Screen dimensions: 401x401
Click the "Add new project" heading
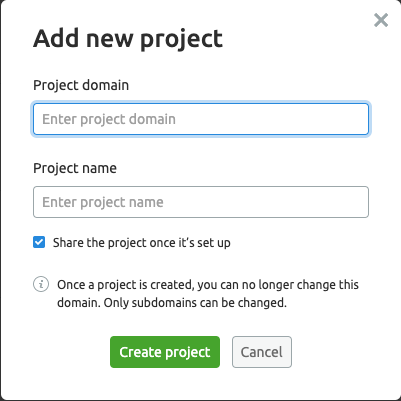click(128, 39)
